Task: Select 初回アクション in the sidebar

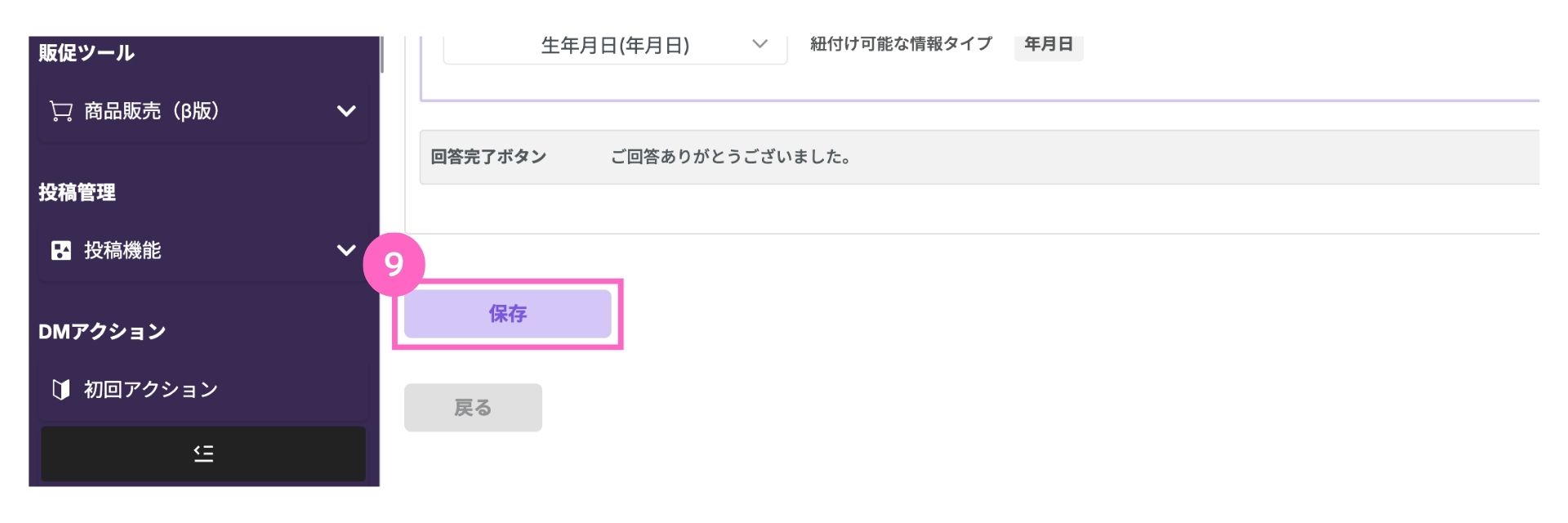Action: [203, 389]
